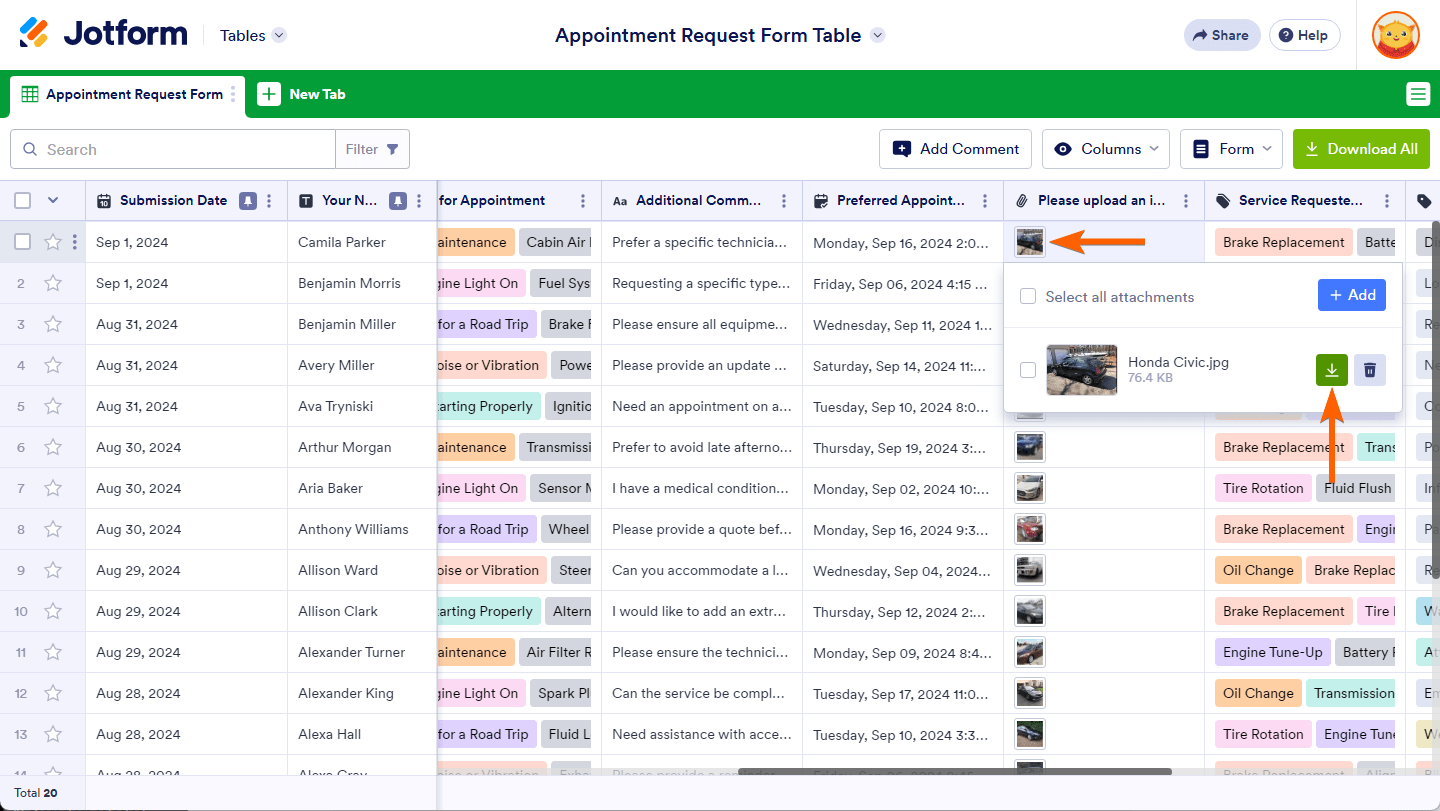
Task: Toggle pin on Submission Date column
Action: click(247, 200)
